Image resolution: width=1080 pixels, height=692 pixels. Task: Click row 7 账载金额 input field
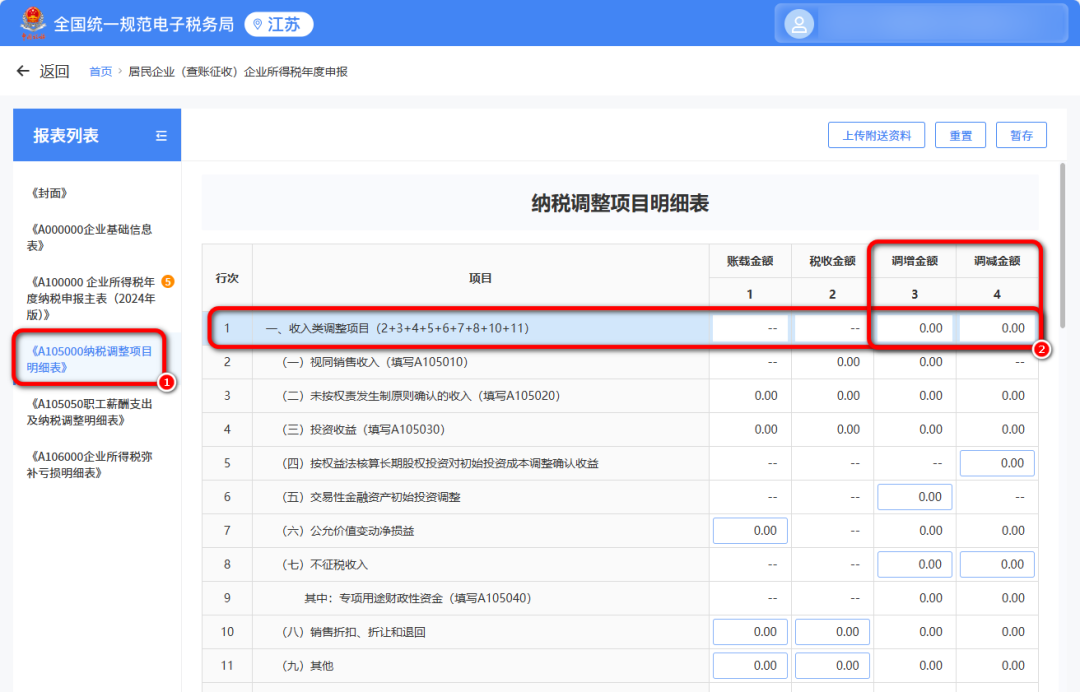point(750,531)
